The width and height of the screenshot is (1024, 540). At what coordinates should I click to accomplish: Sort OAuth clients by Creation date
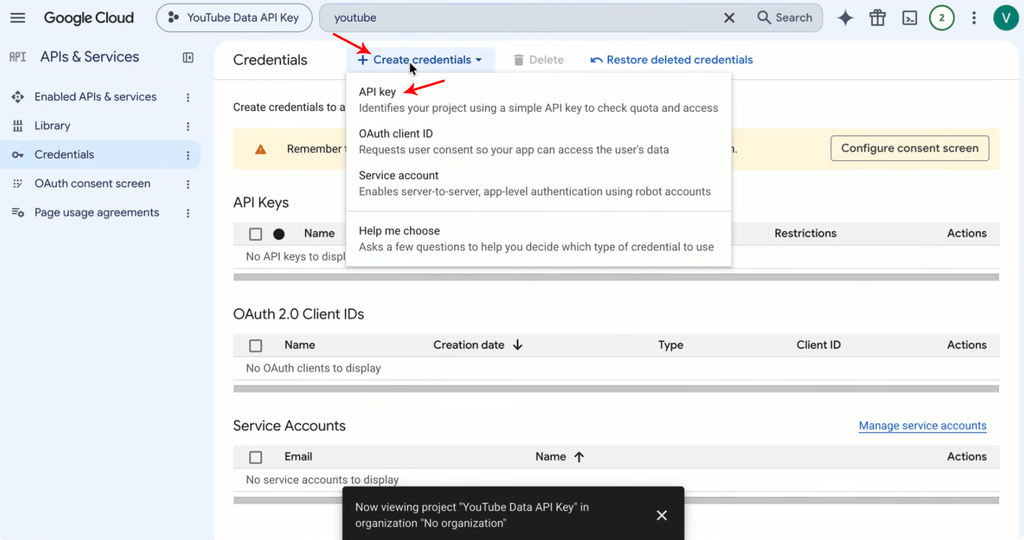pos(477,345)
